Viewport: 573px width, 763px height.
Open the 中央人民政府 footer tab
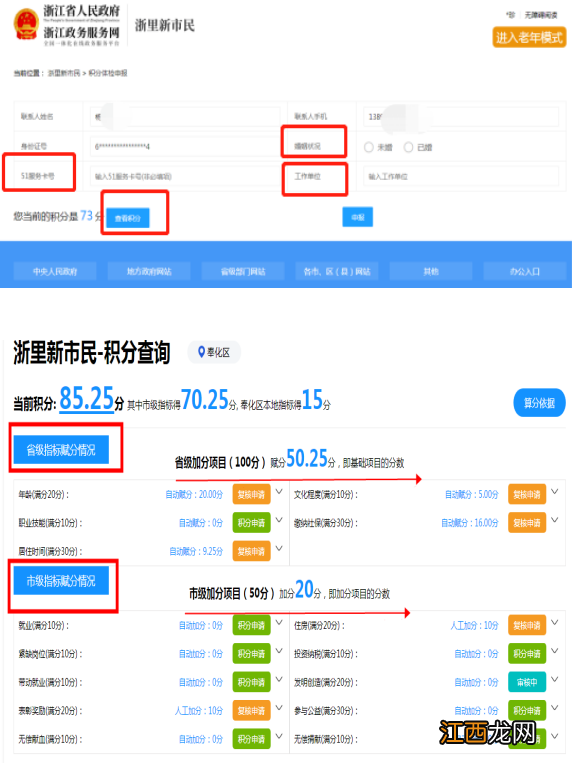(x=55, y=272)
